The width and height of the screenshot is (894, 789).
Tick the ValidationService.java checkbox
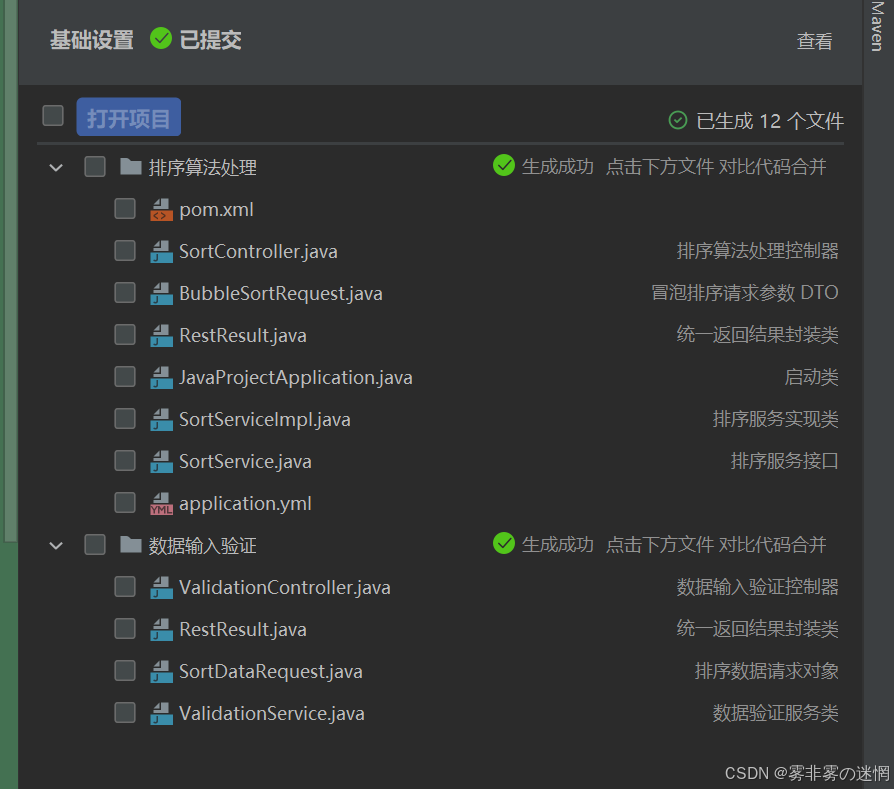pyautogui.click(x=125, y=712)
